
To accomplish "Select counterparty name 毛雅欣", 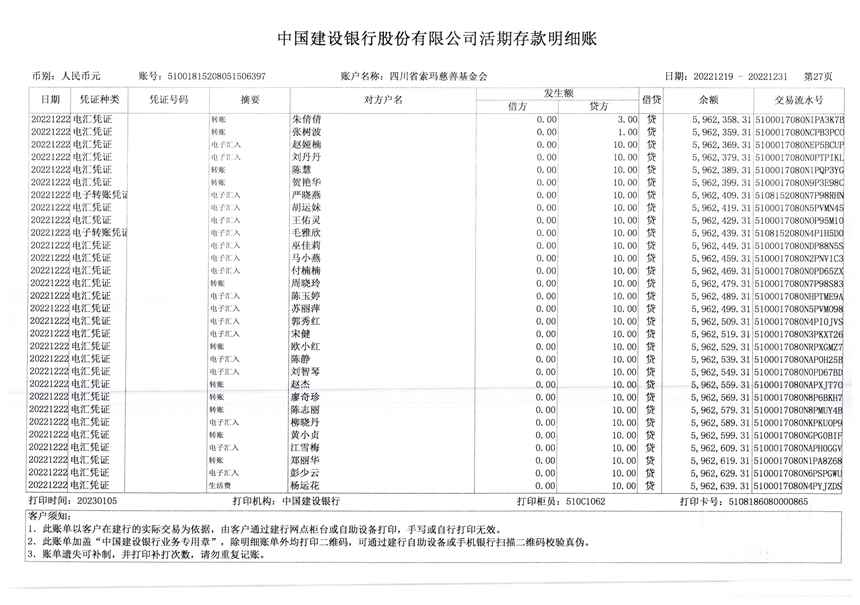I will point(306,233).
